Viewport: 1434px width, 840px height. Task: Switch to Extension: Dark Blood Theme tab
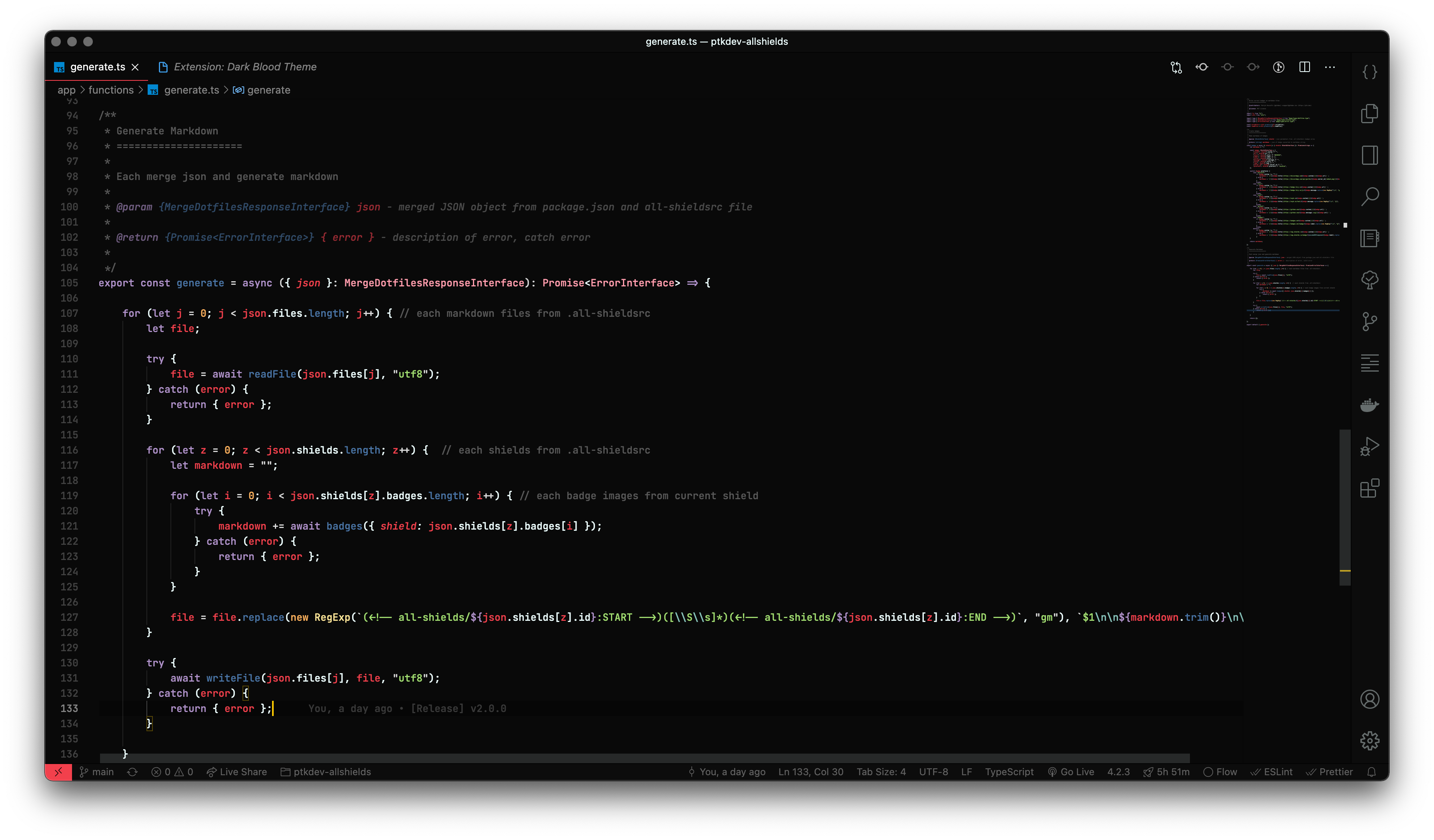click(x=245, y=67)
